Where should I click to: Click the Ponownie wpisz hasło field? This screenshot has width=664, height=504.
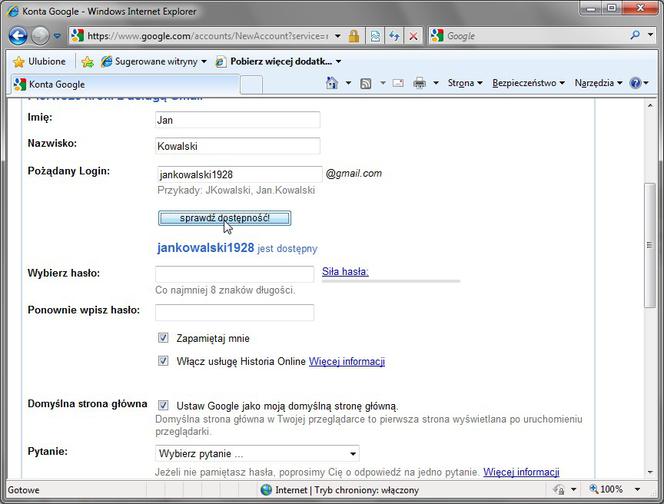(x=235, y=312)
